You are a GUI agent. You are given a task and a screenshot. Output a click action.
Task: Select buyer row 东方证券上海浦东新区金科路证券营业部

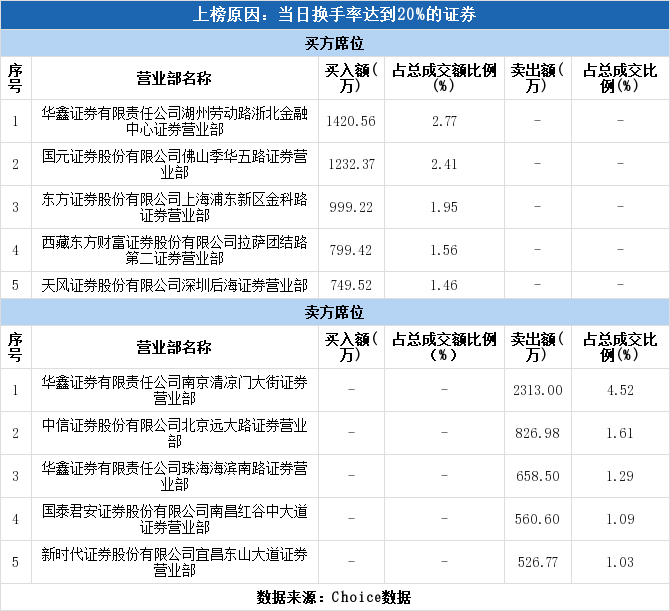335,207
